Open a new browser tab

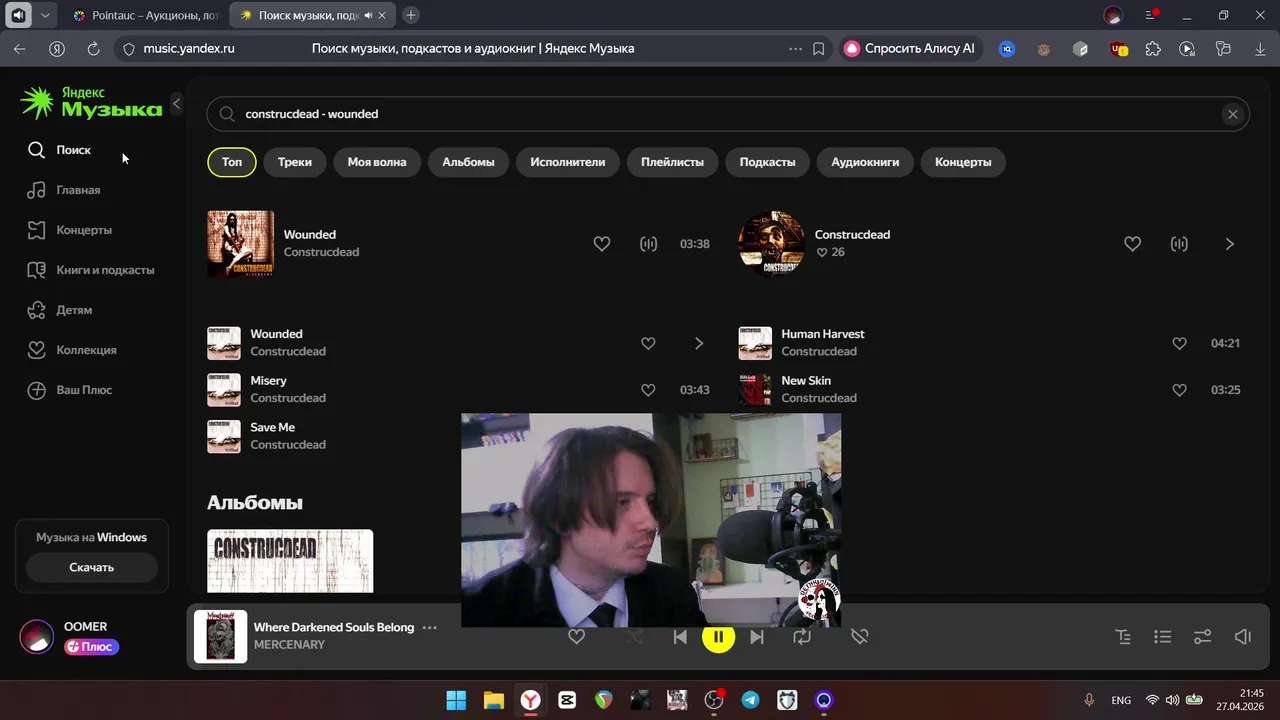point(410,15)
